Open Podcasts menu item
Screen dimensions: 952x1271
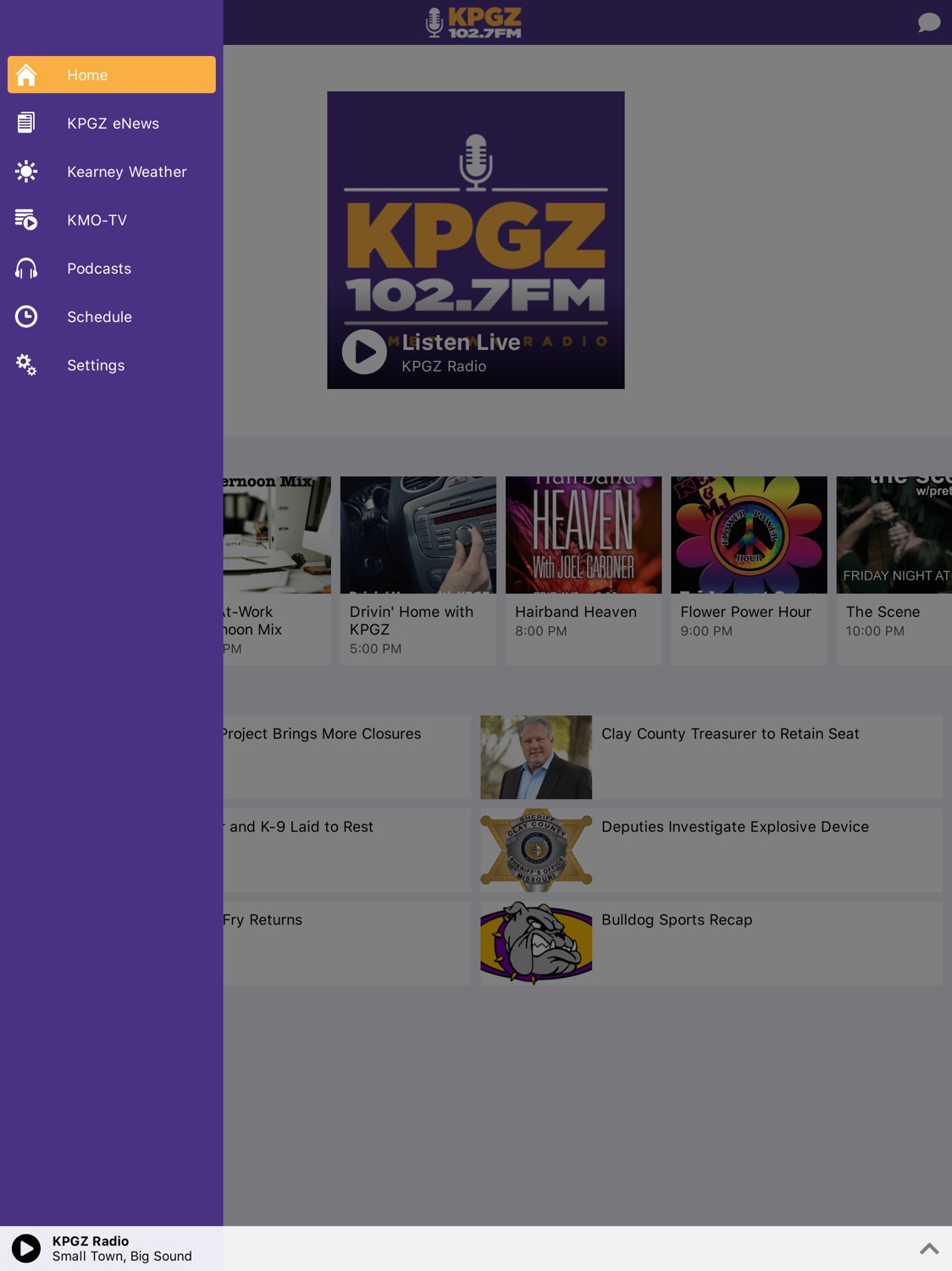[x=112, y=269]
